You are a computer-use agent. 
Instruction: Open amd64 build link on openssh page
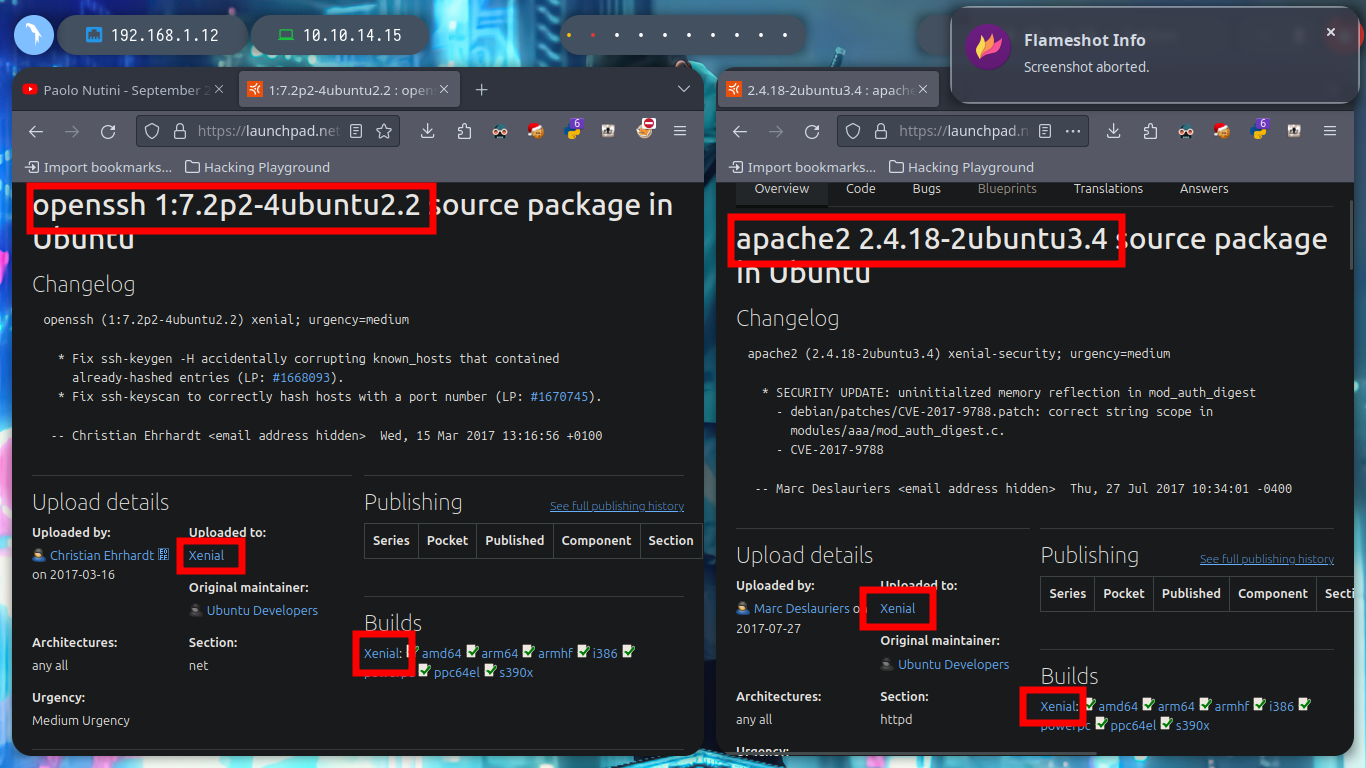coord(441,654)
